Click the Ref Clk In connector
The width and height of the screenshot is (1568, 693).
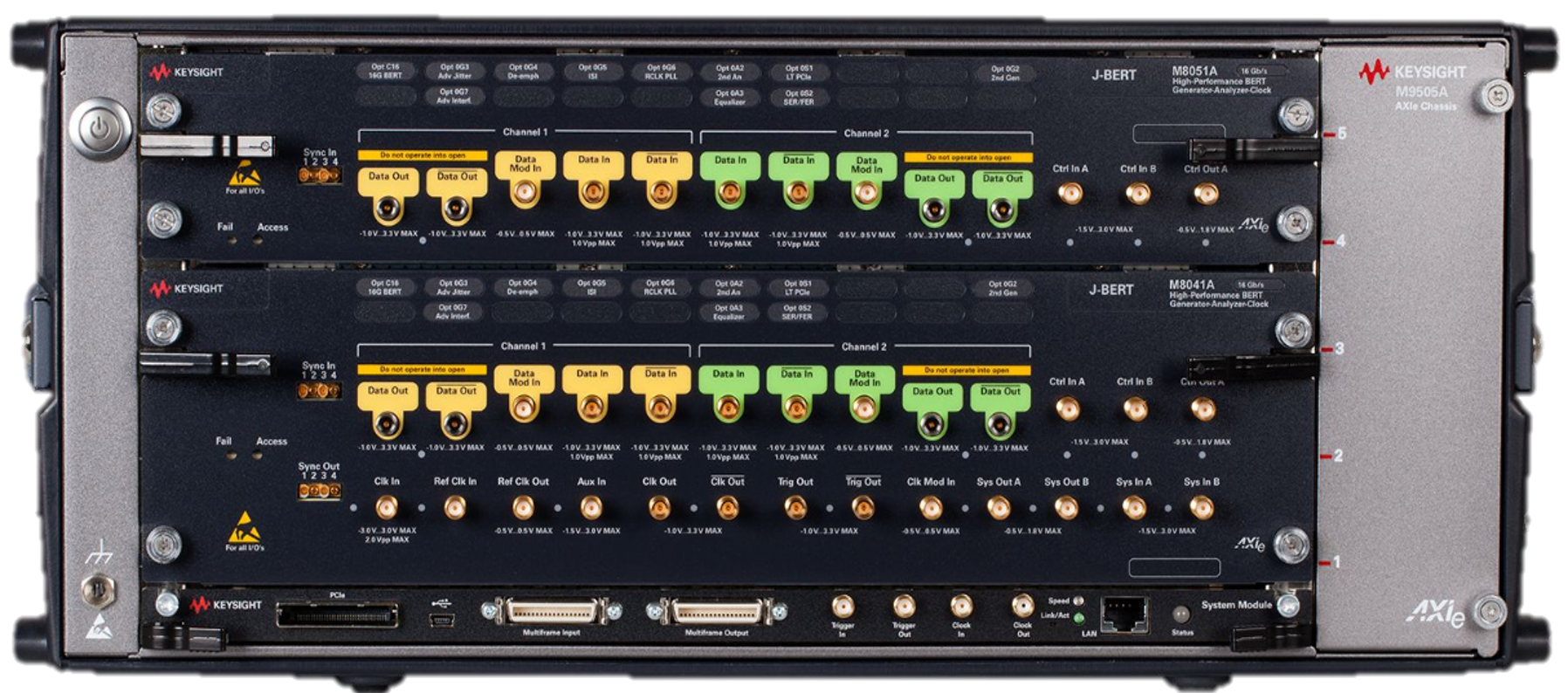pyautogui.click(x=455, y=507)
